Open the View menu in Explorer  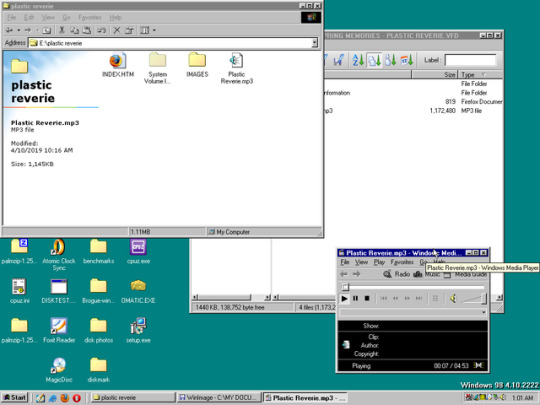pyautogui.click(x=48, y=17)
